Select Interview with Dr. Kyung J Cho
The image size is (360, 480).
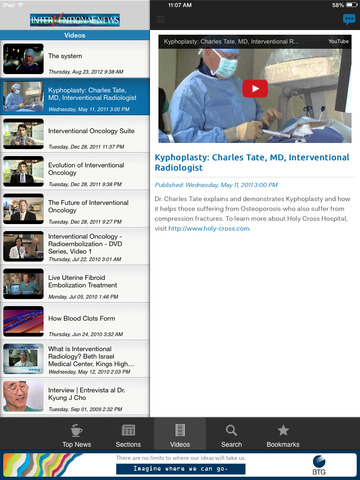tap(75, 397)
